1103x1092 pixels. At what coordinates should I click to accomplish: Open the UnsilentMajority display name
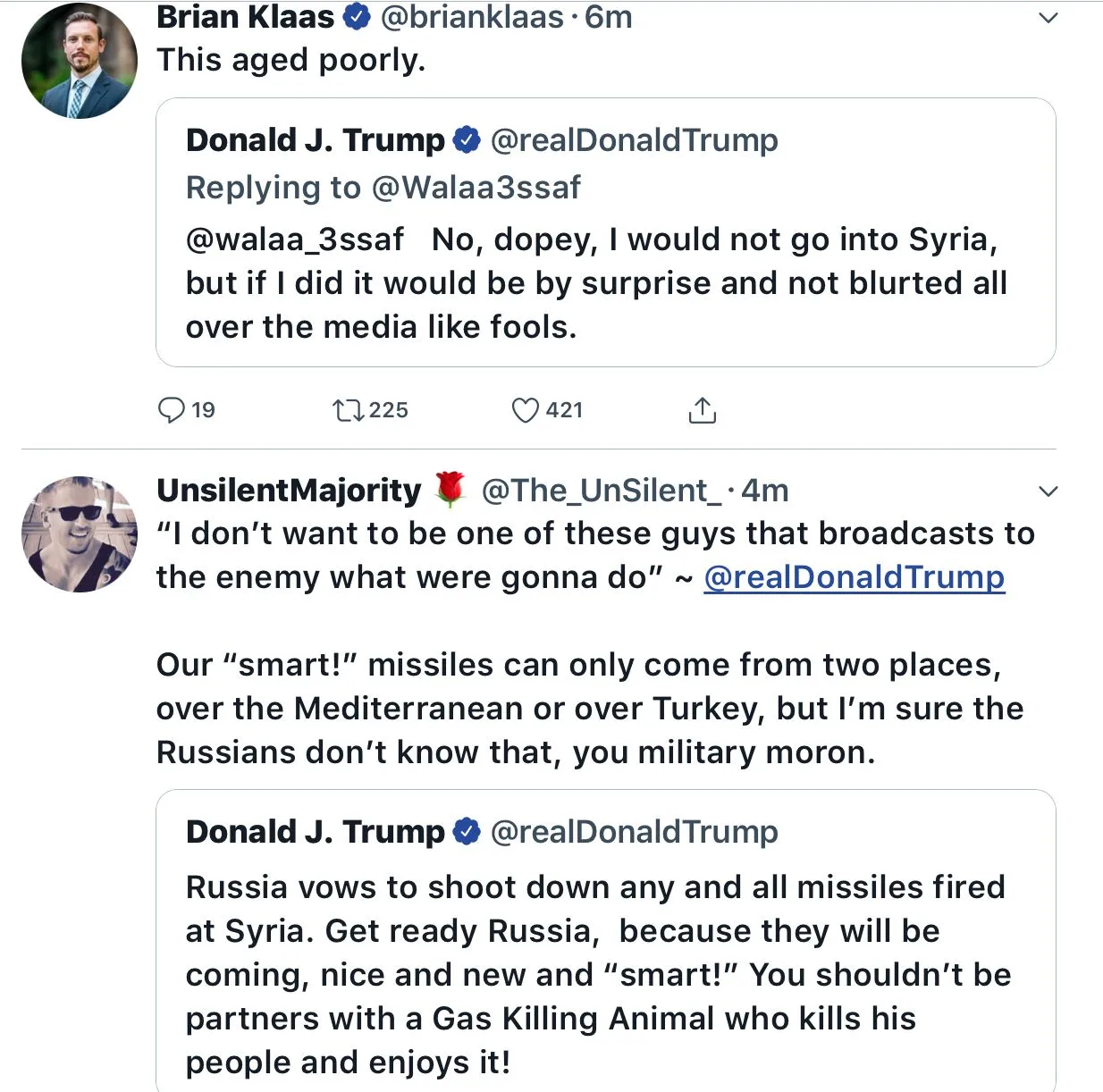click(x=288, y=491)
